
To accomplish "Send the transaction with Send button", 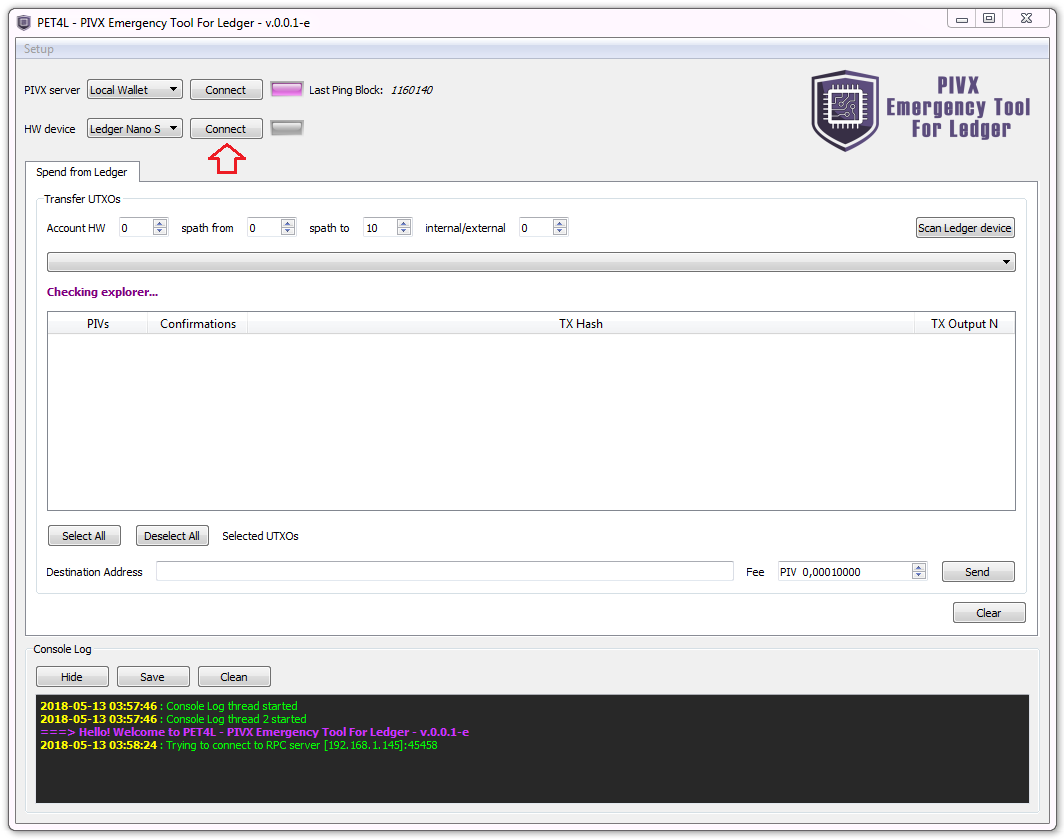I will [x=978, y=572].
